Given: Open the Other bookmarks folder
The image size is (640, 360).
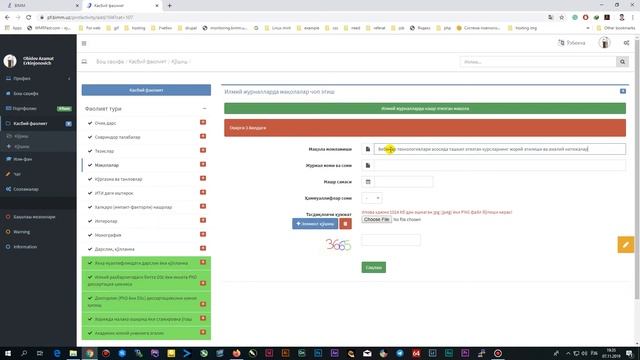Looking at the screenshot, I should coord(616,28).
